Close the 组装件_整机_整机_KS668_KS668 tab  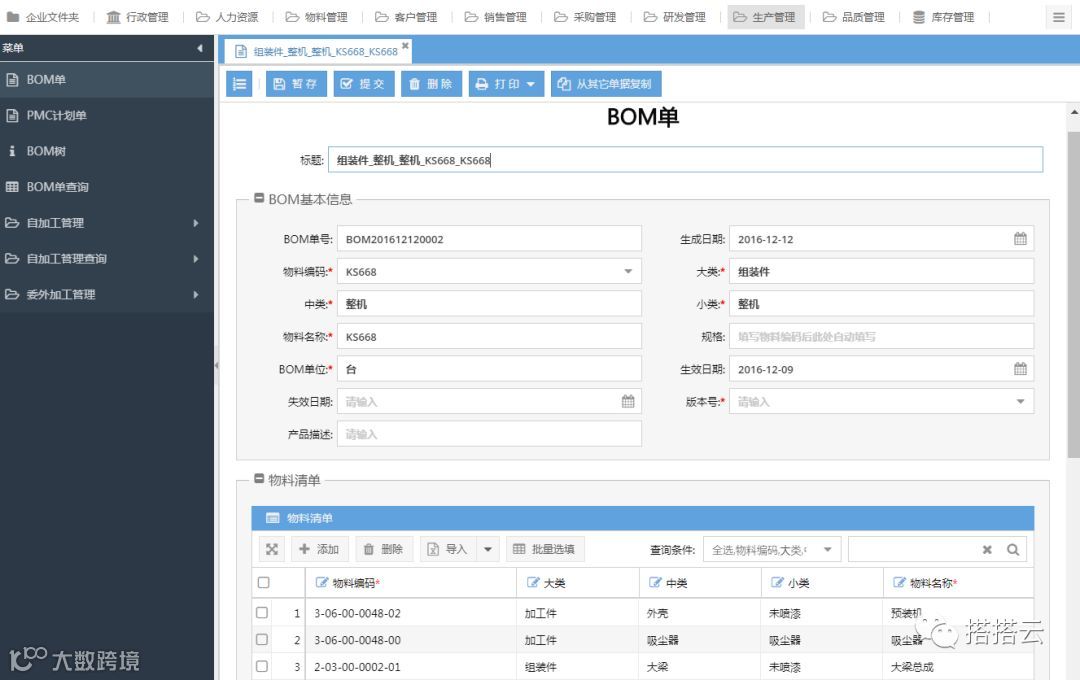[405, 45]
